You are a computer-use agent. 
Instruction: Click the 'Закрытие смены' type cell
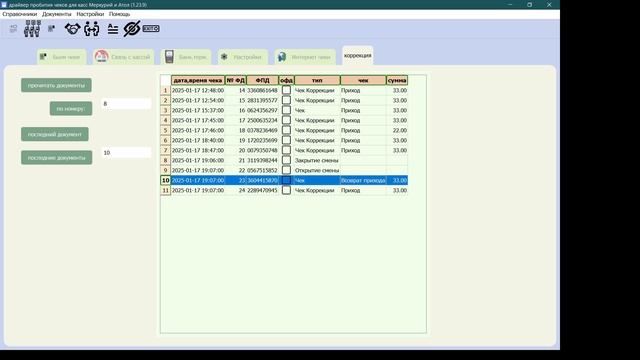317,160
